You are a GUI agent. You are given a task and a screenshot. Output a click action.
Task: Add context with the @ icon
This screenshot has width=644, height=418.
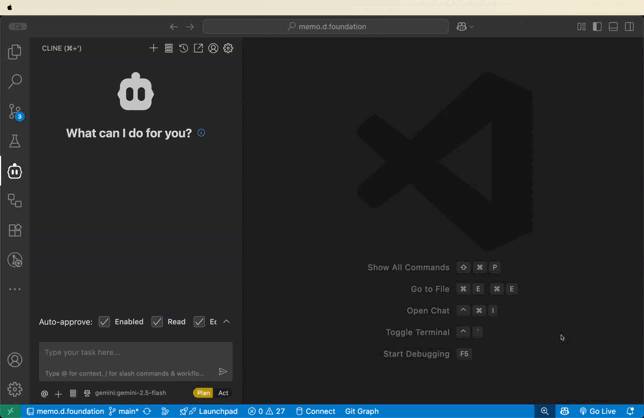44,394
